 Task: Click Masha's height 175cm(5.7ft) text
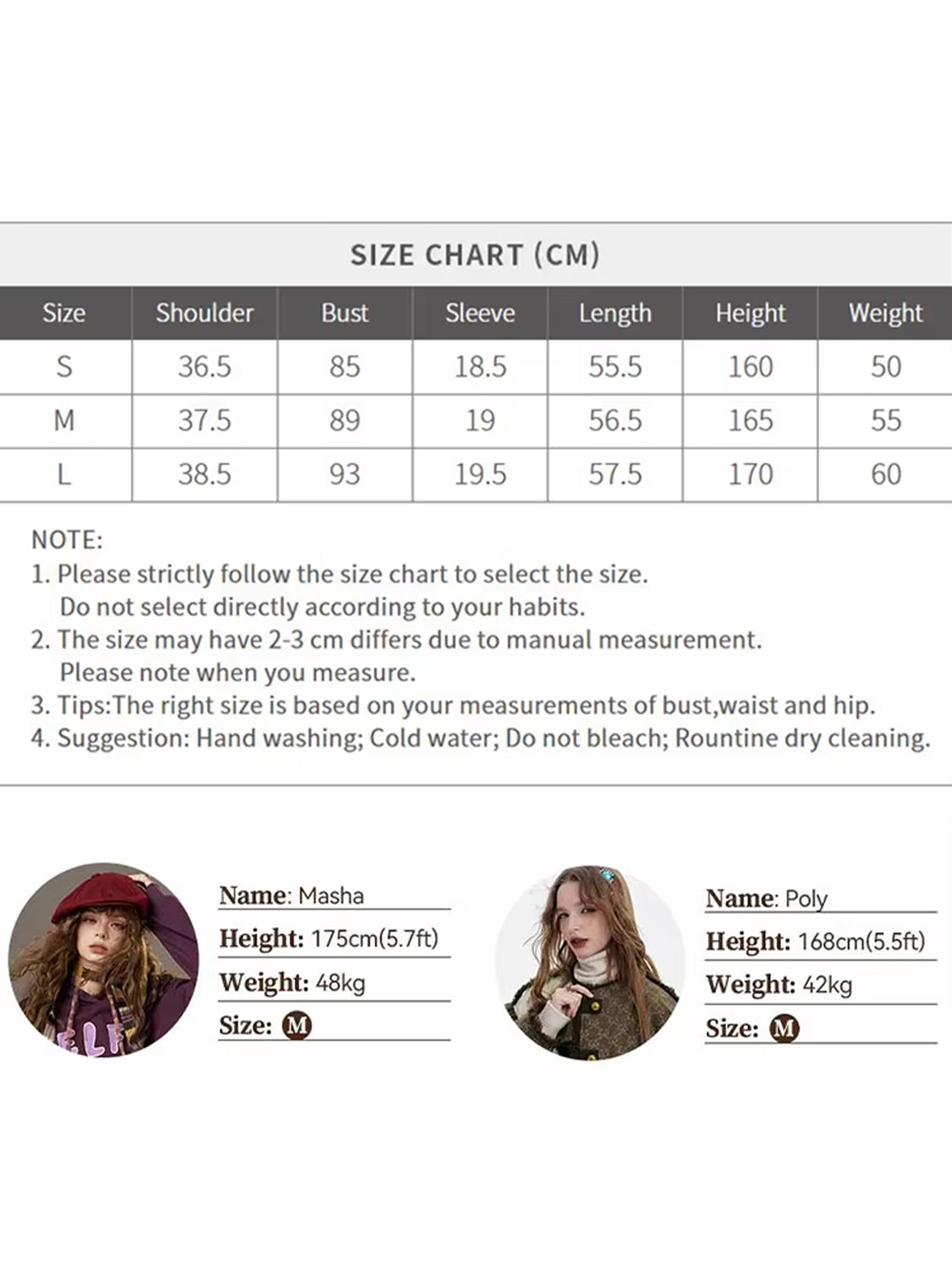point(375,939)
